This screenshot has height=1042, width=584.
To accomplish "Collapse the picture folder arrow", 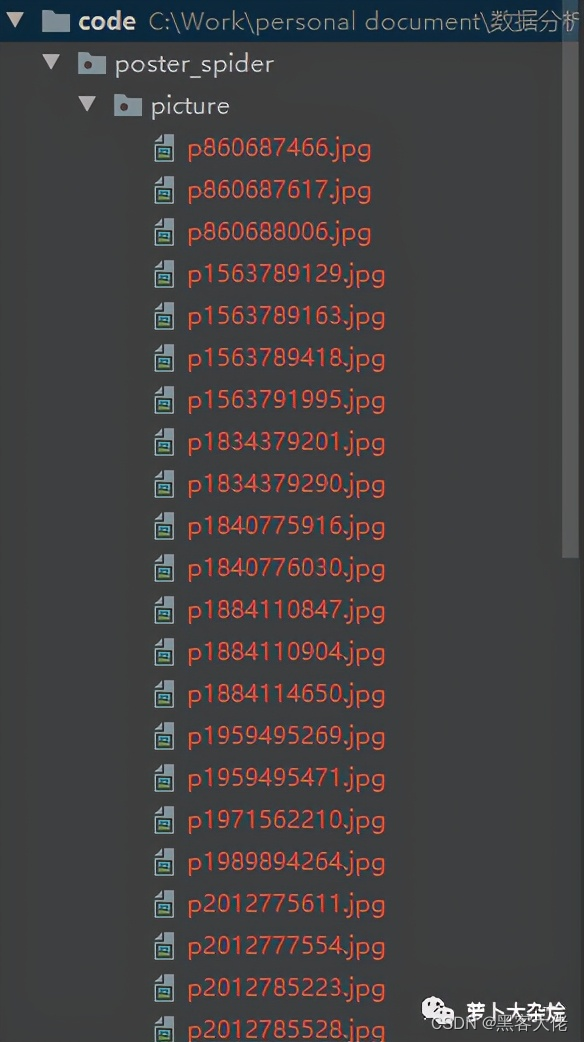I will (87, 104).
